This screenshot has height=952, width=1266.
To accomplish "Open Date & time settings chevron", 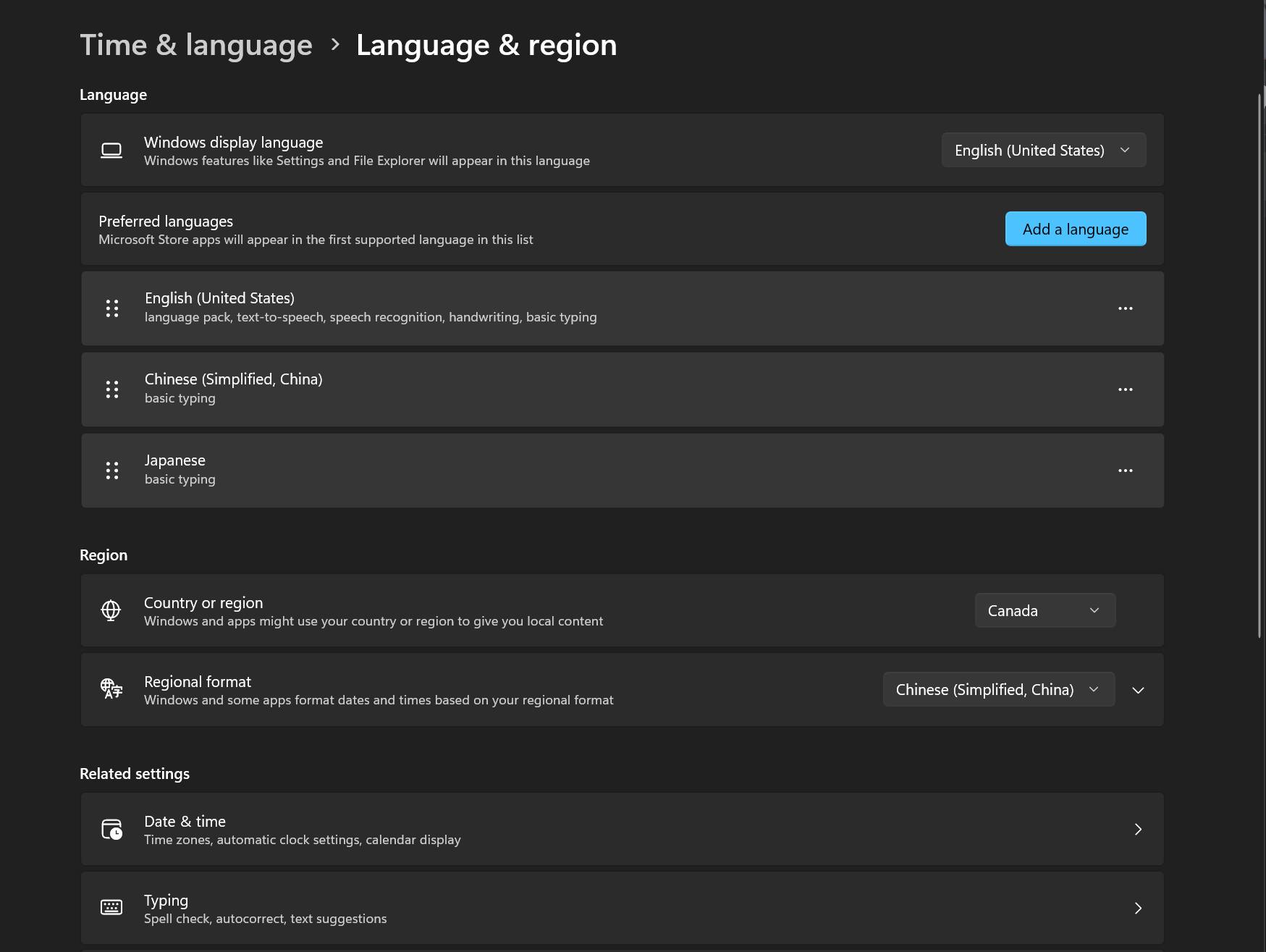I will [x=1138, y=829].
